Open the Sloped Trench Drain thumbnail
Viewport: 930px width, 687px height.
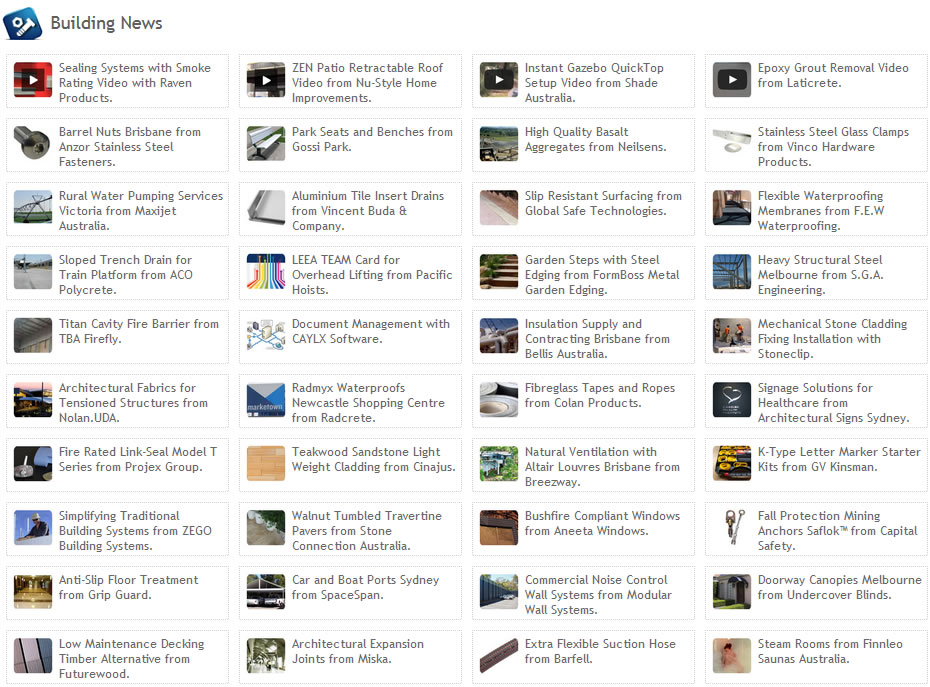click(x=33, y=272)
